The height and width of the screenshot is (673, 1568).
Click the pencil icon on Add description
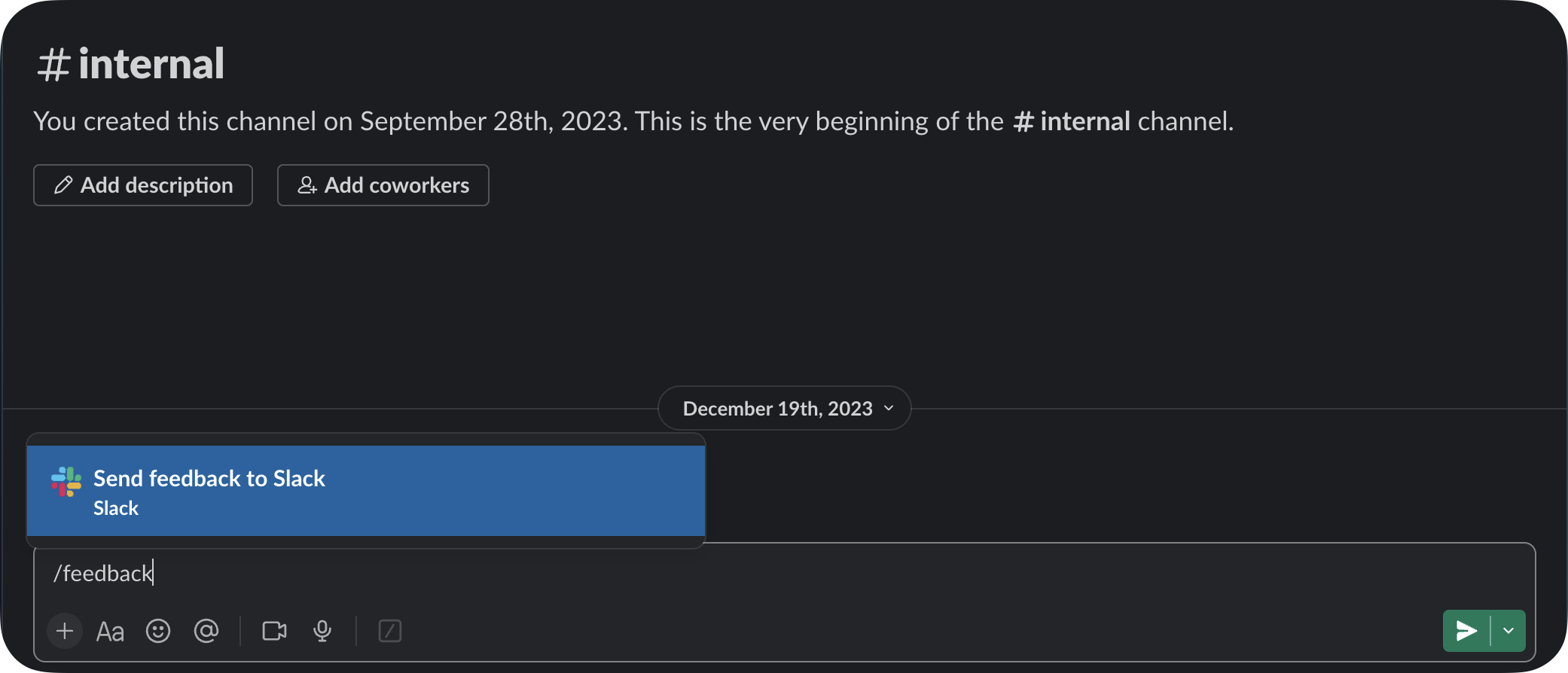coord(63,184)
